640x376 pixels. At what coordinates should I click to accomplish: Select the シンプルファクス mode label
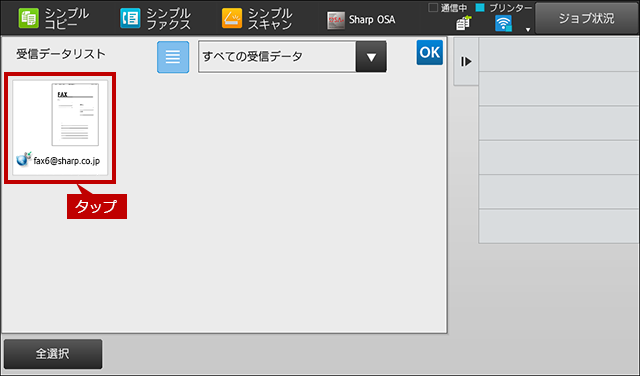168,18
